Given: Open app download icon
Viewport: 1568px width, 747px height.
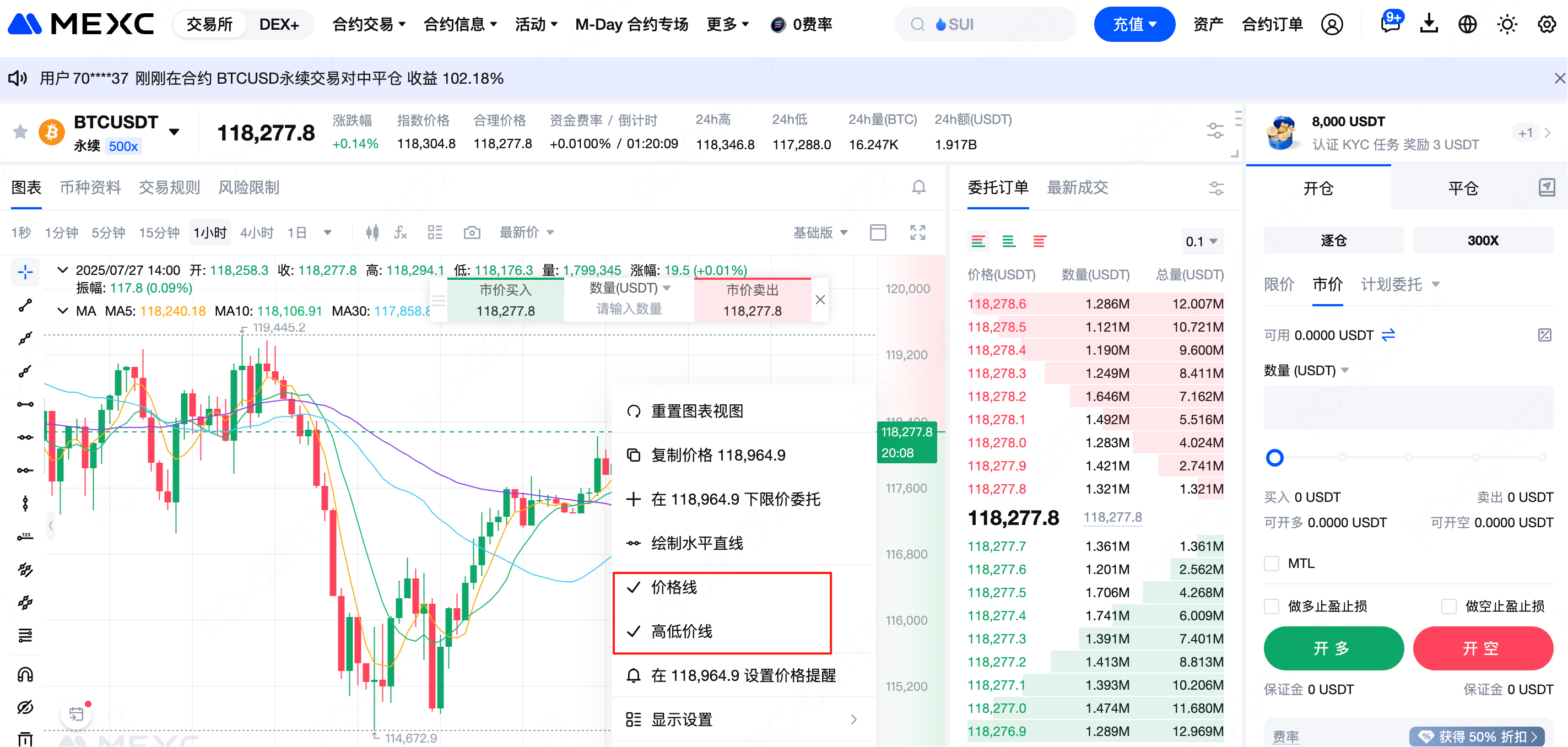Looking at the screenshot, I should [1429, 24].
